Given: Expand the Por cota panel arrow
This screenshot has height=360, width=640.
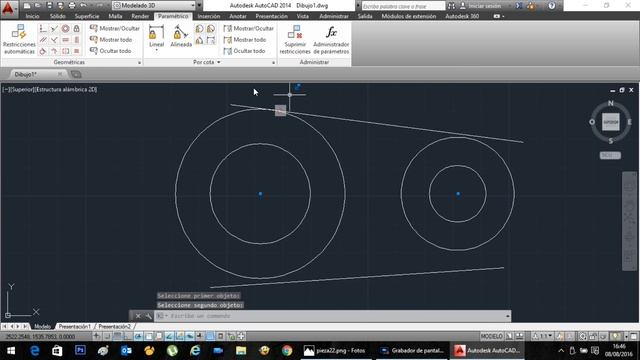Looking at the screenshot, I should (219, 62).
